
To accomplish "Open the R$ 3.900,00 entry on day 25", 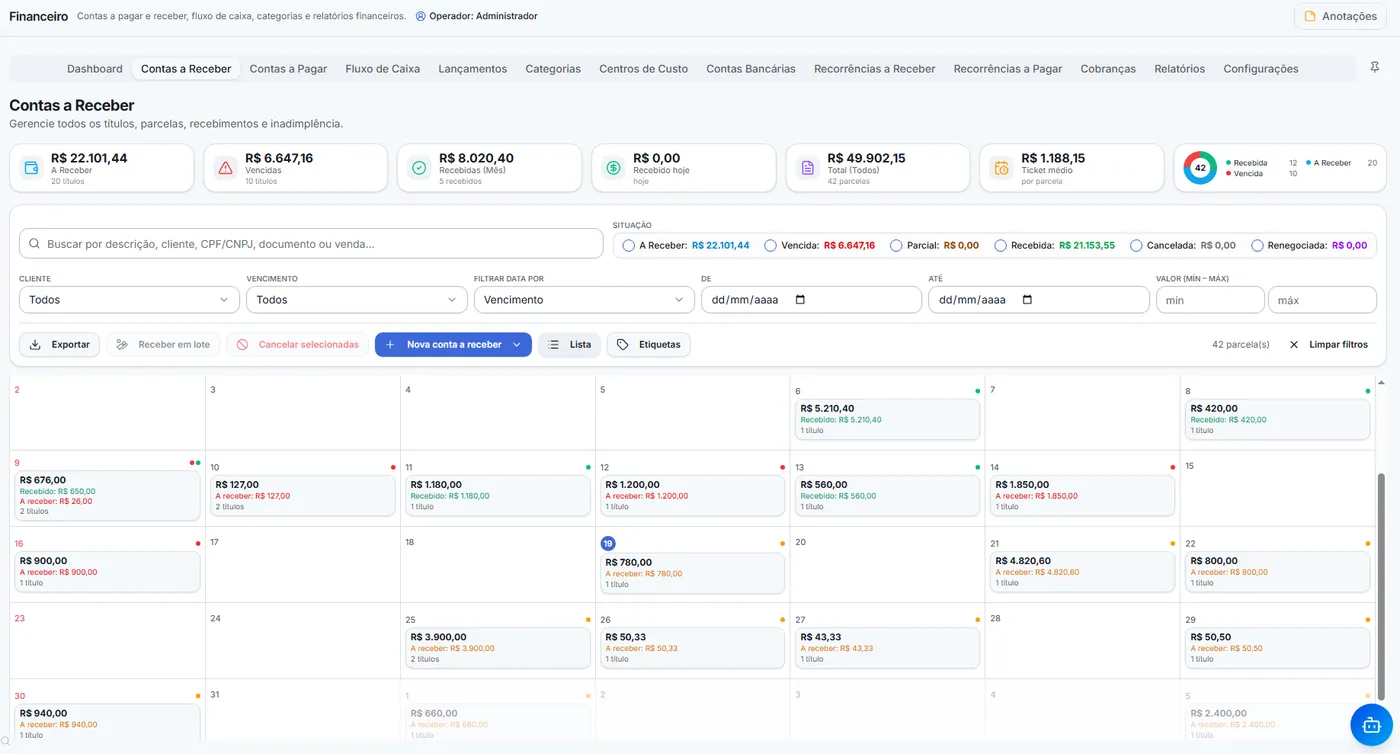I will click(x=498, y=648).
